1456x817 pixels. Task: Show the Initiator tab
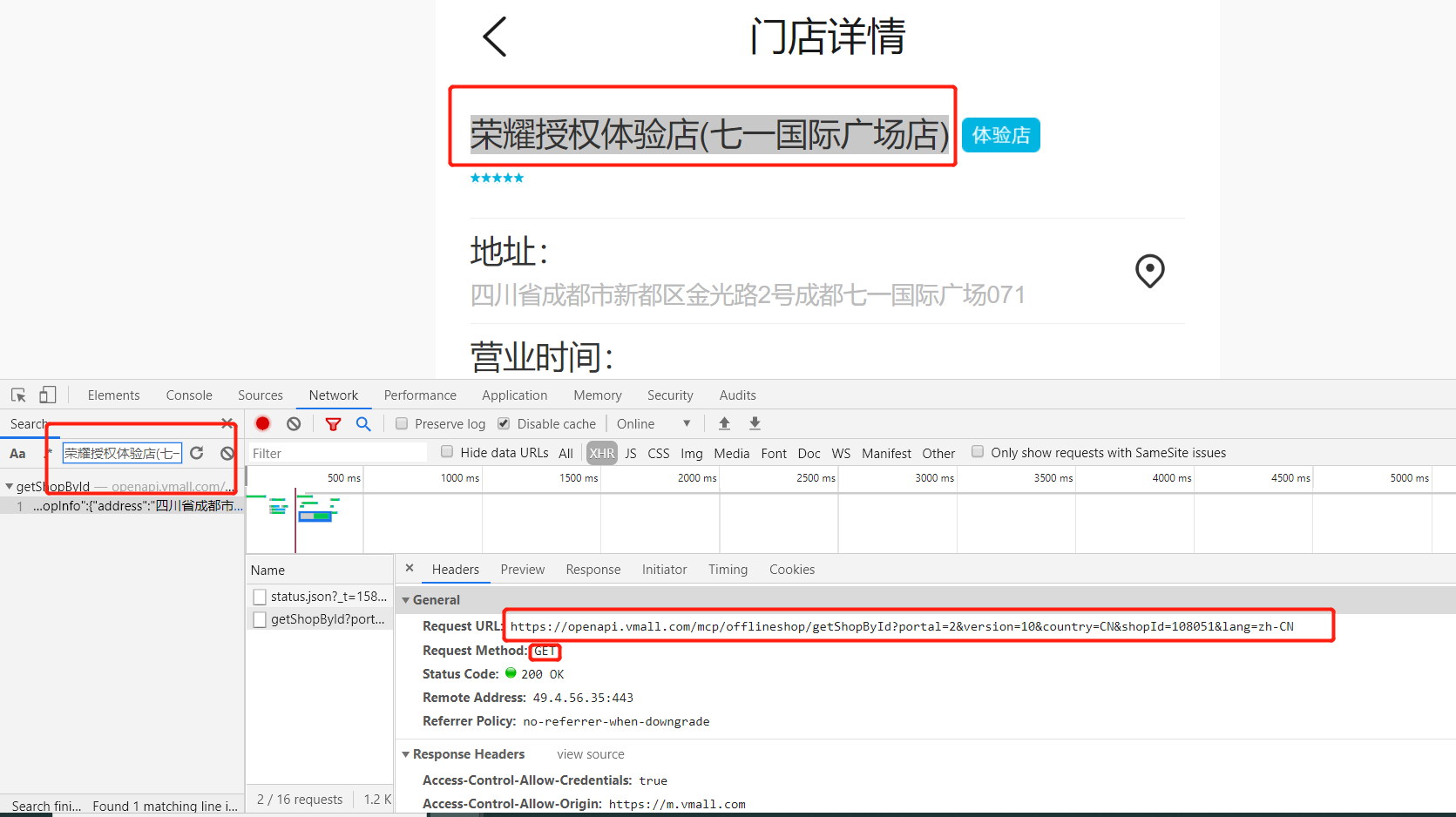[x=665, y=569]
